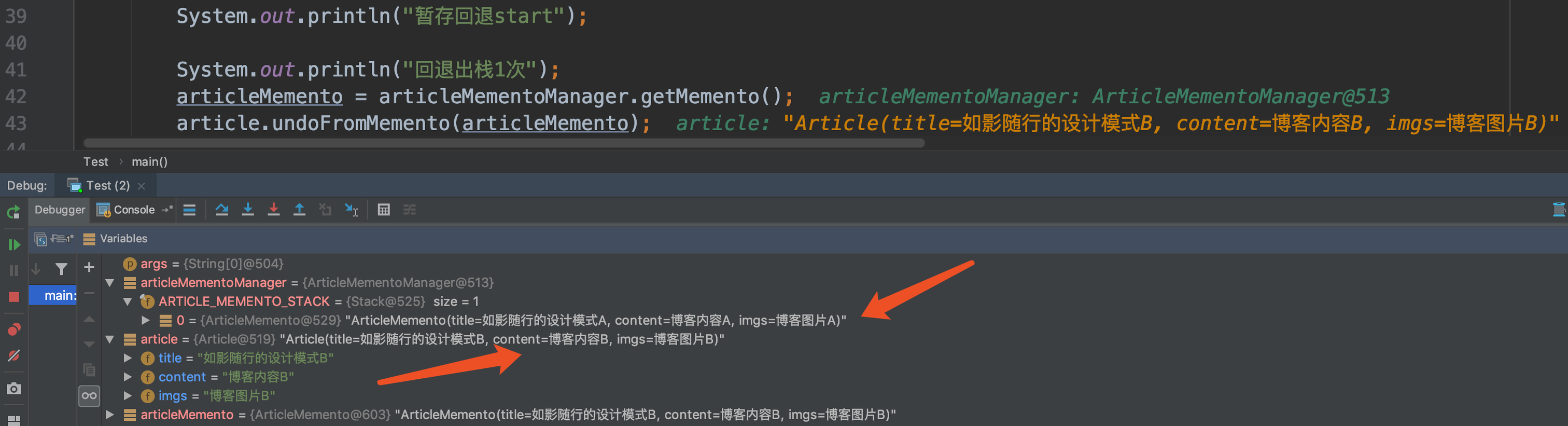Collapse the article variable node
Viewport: 1568px width, 426px height.
pyautogui.click(x=110, y=339)
